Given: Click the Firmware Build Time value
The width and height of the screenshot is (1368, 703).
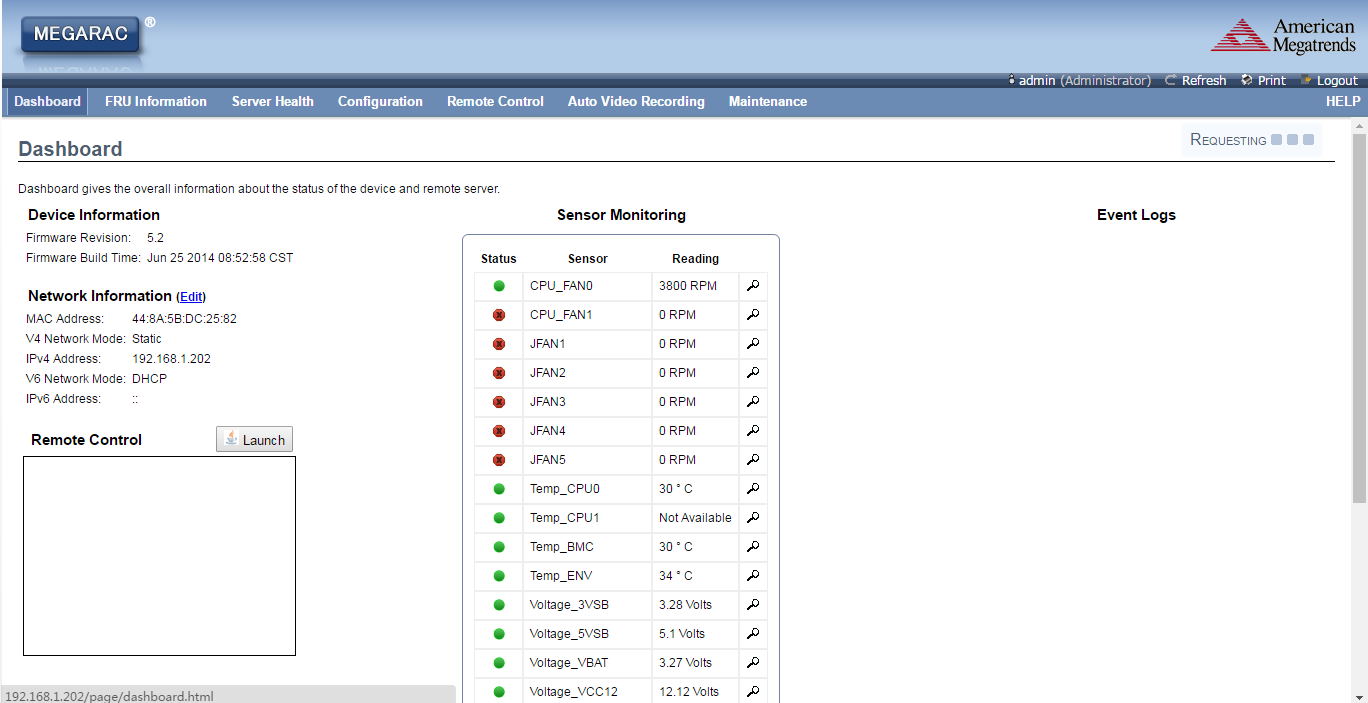Looking at the screenshot, I should tap(220, 258).
